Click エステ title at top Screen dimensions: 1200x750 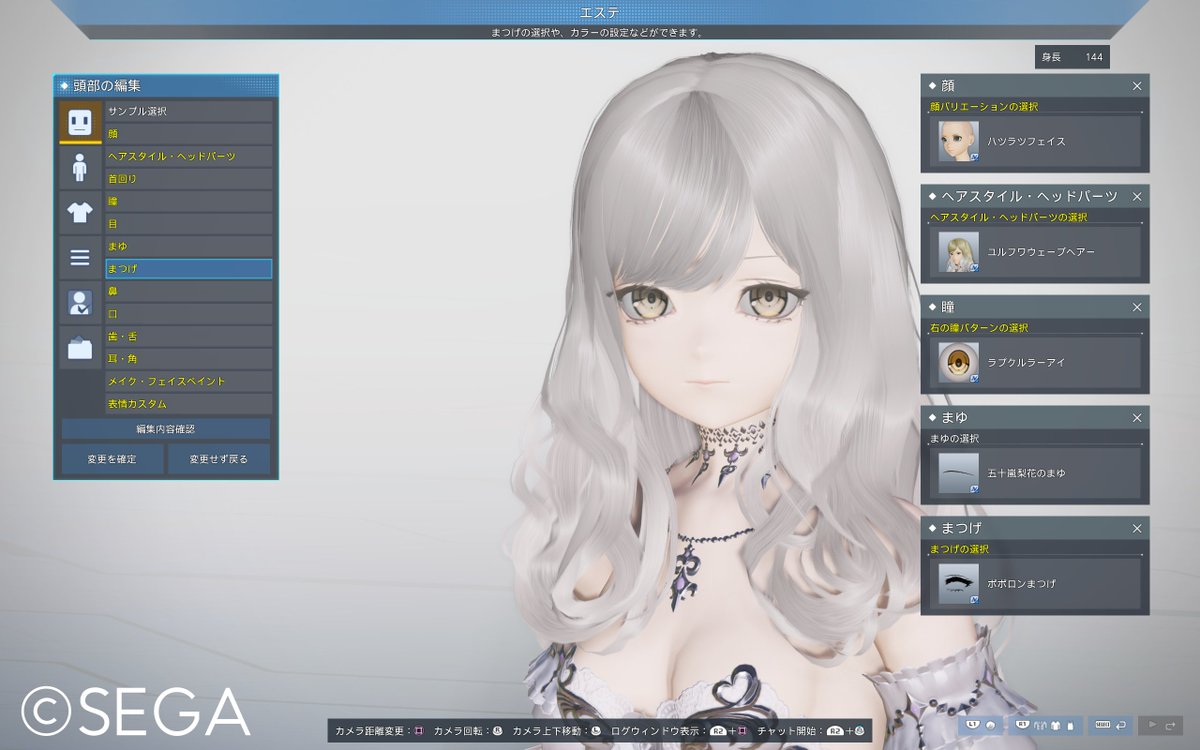click(x=600, y=12)
